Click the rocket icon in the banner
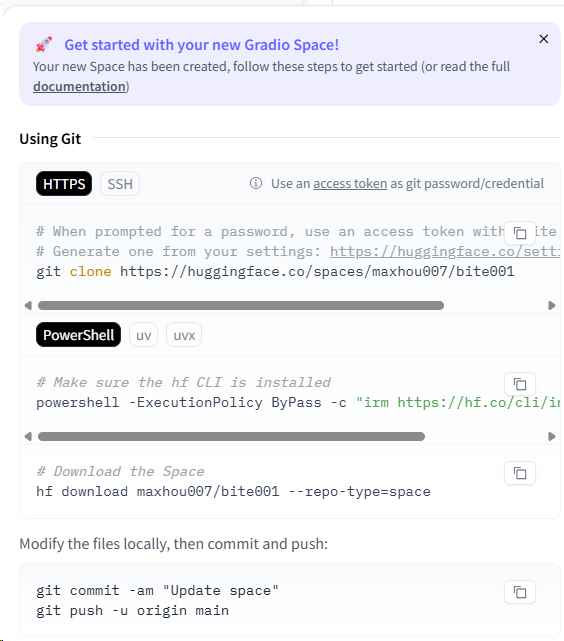 point(44,45)
